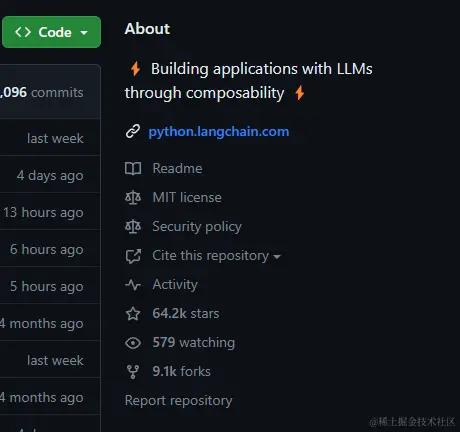Click the About heading
This screenshot has height=432, width=460.
(x=147, y=29)
